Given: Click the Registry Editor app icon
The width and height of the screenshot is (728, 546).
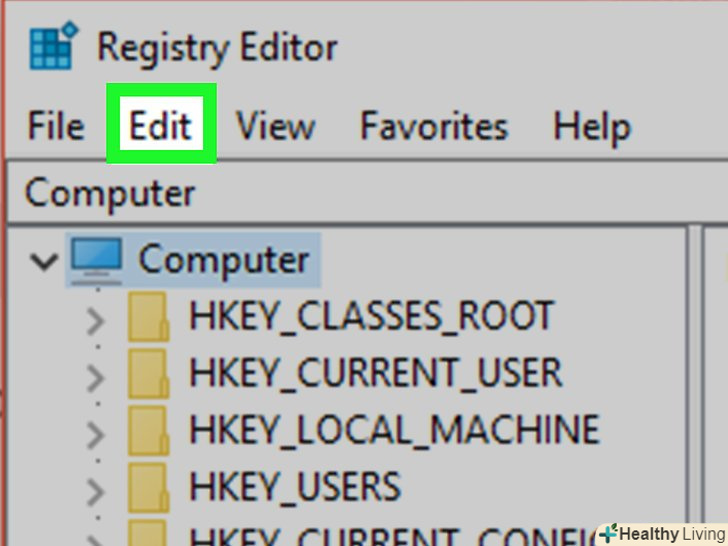Looking at the screenshot, I should tap(53, 46).
